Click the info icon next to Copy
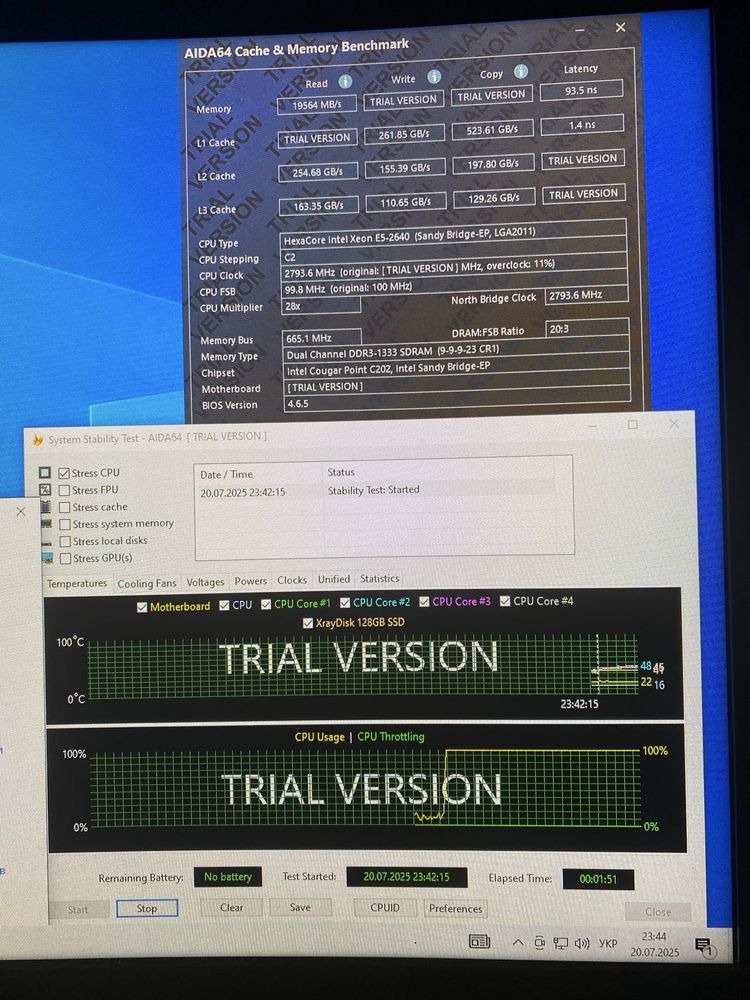This screenshot has height=1000, width=750. pos(521,71)
